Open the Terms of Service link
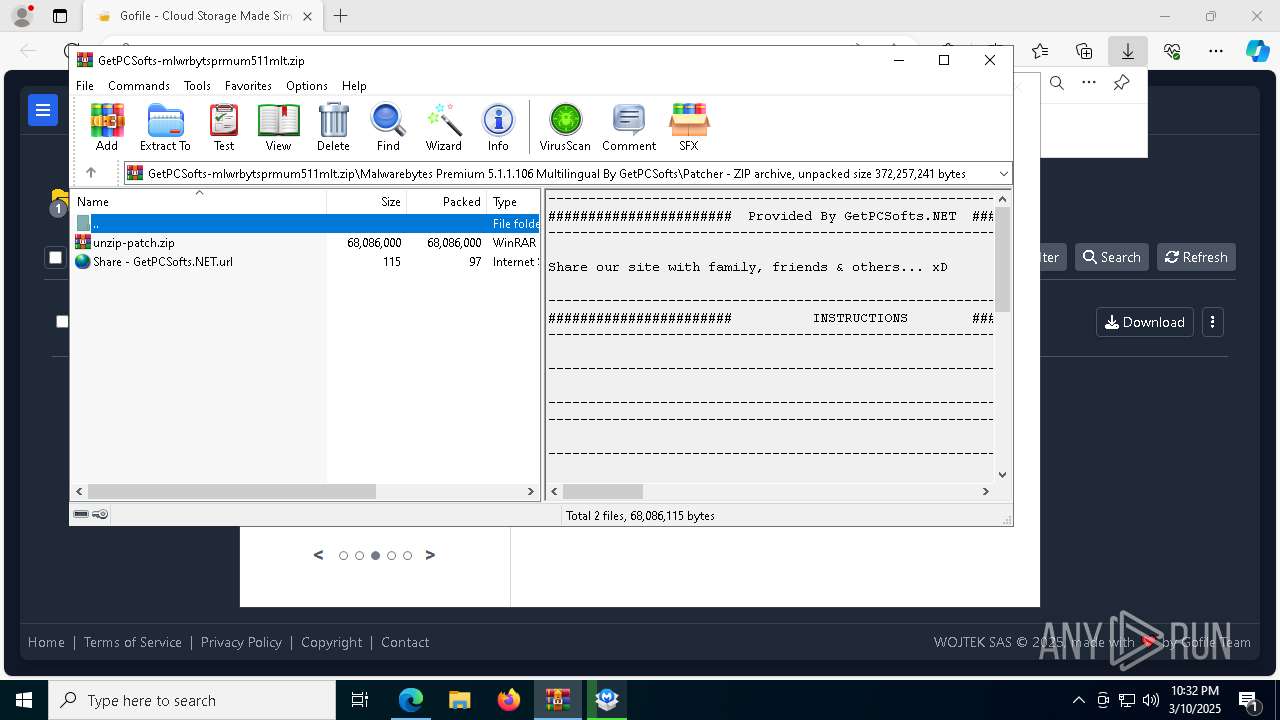The height and width of the screenshot is (720, 1280). click(x=133, y=642)
